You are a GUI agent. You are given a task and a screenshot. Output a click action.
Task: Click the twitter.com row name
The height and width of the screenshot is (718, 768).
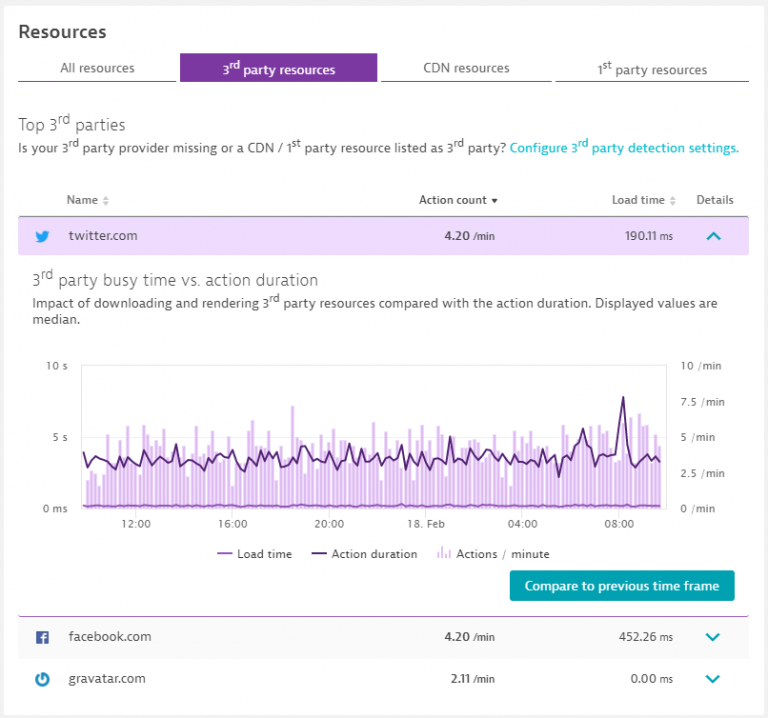click(x=103, y=236)
